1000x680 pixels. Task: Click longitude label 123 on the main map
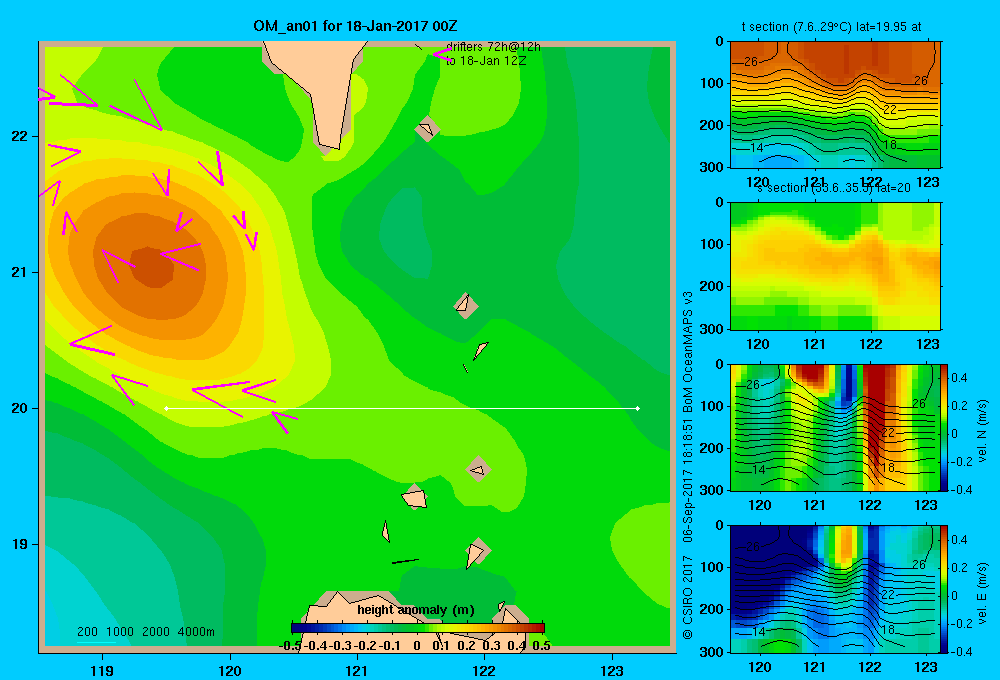612,670
